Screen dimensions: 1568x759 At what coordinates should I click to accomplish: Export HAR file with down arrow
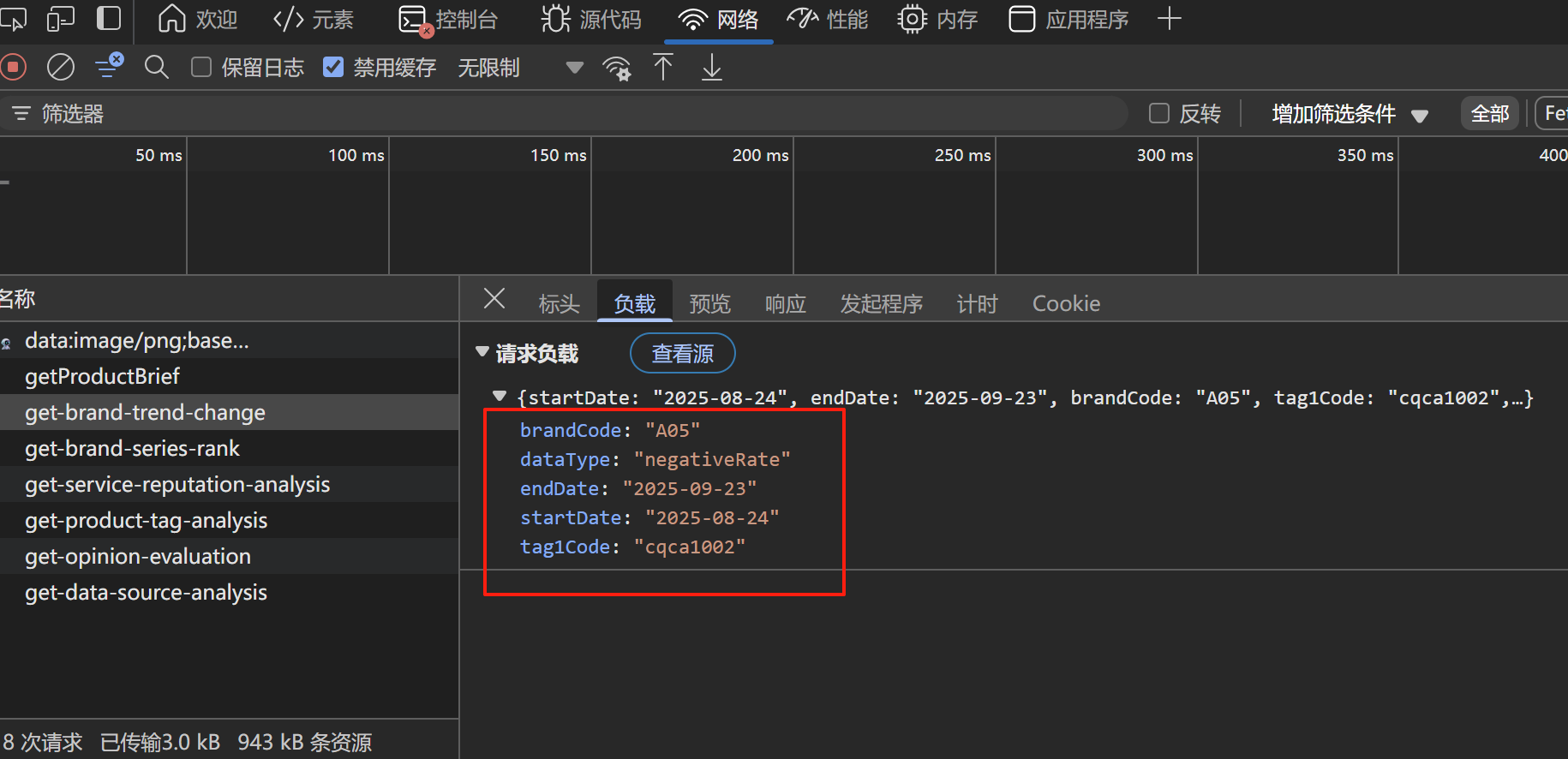point(711,67)
